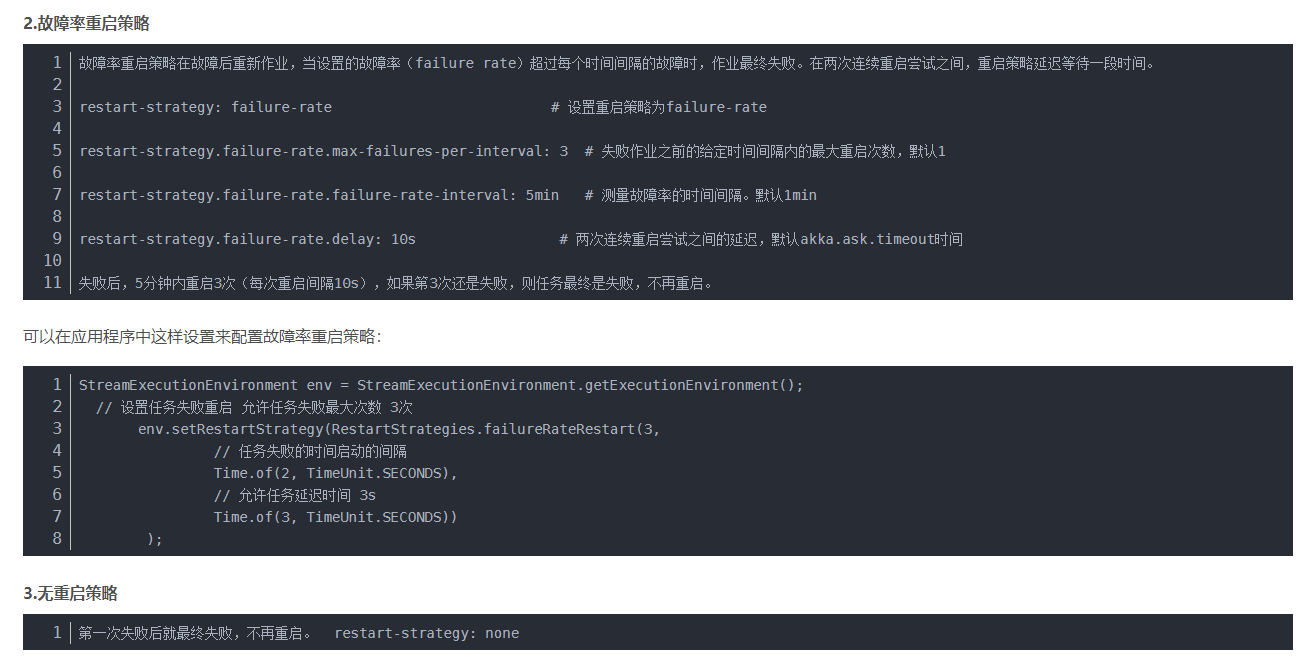Click the max-failures-per-interval: 3 line
Viewport: 1307px width, 659px height.
[x=323, y=151]
